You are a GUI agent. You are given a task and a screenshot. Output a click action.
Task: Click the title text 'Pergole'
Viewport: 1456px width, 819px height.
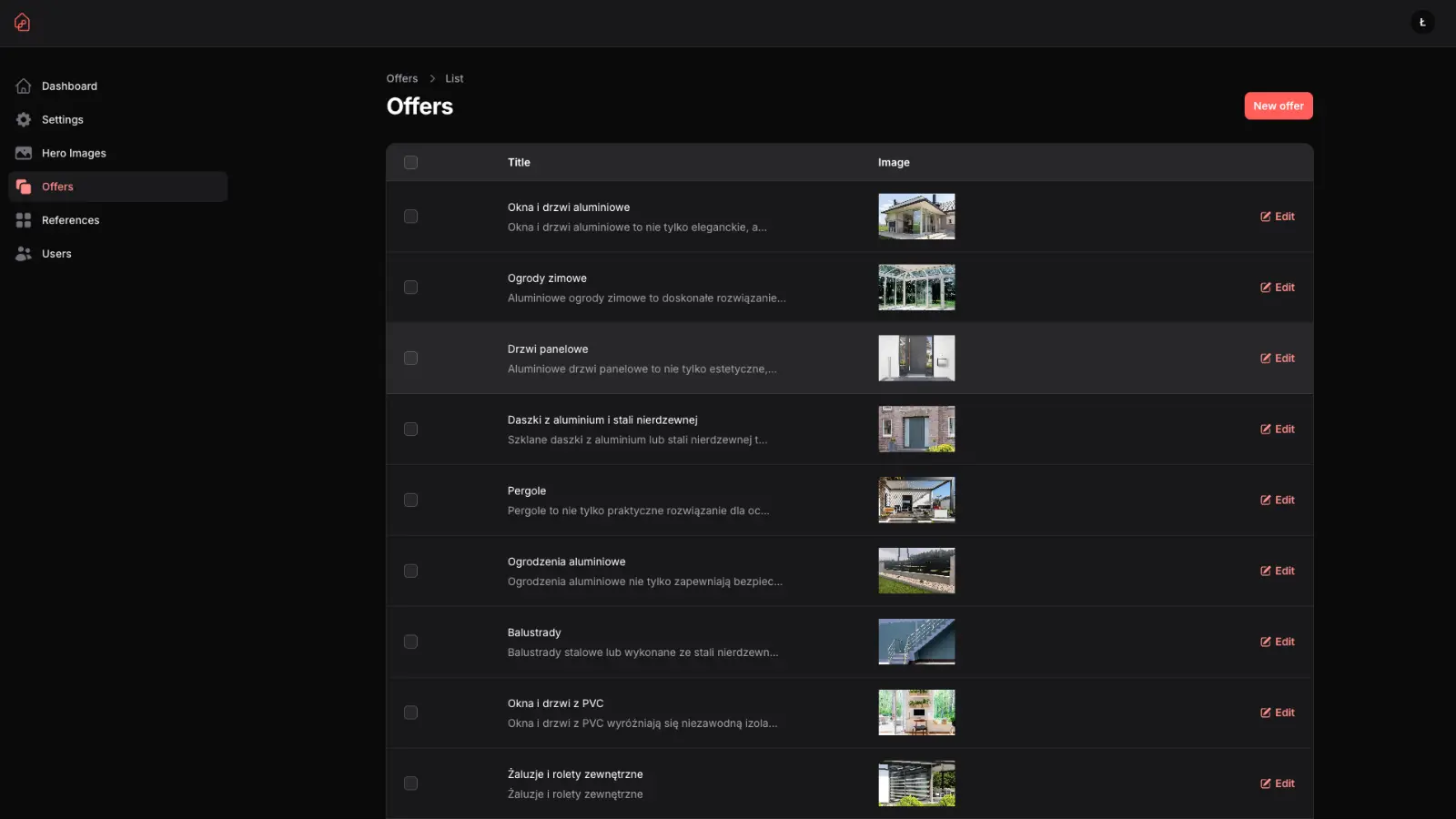coord(527,491)
